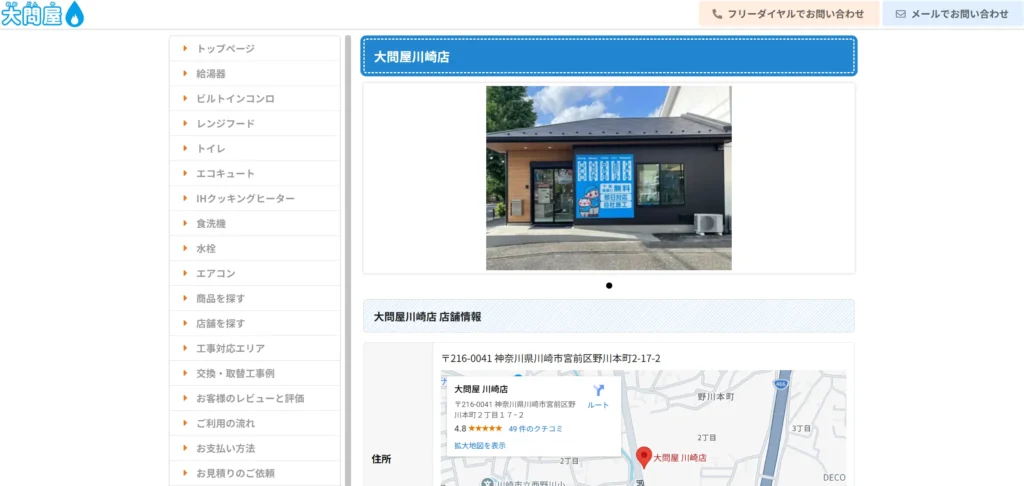Viewport: 1024px width, 486px height.
Task: Select IHクッキングヒーター from the sidebar
Action: [x=245, y=198]
